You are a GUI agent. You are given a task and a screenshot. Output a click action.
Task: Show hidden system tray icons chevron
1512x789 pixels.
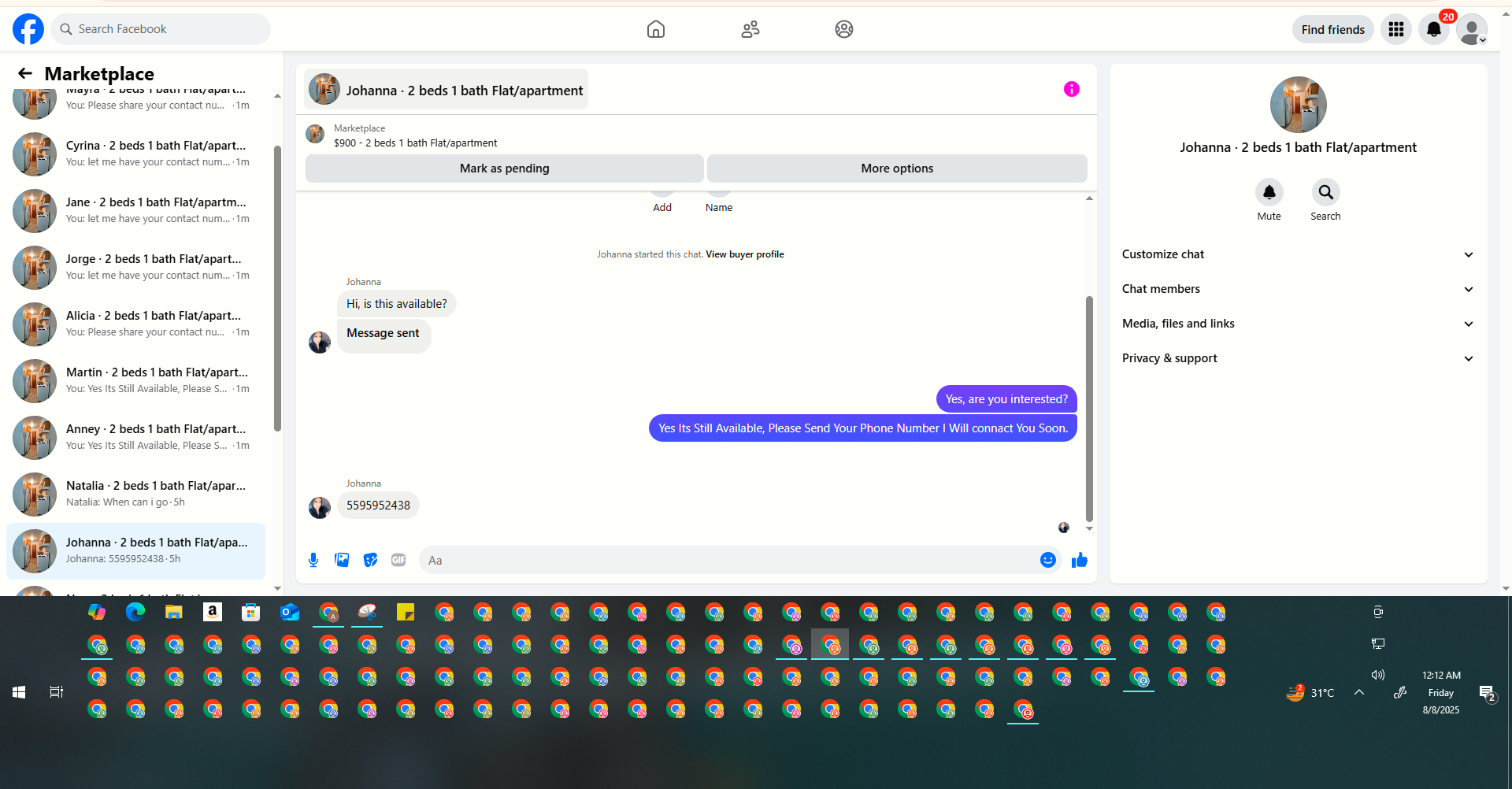(x=1359, y=692)
